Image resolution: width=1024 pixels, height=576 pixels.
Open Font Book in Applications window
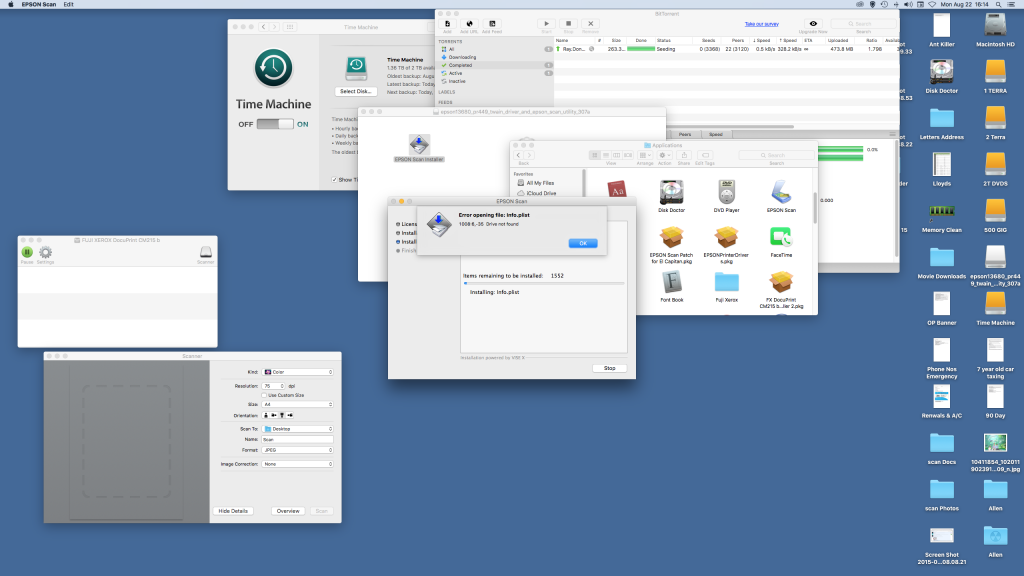(671, 283)
